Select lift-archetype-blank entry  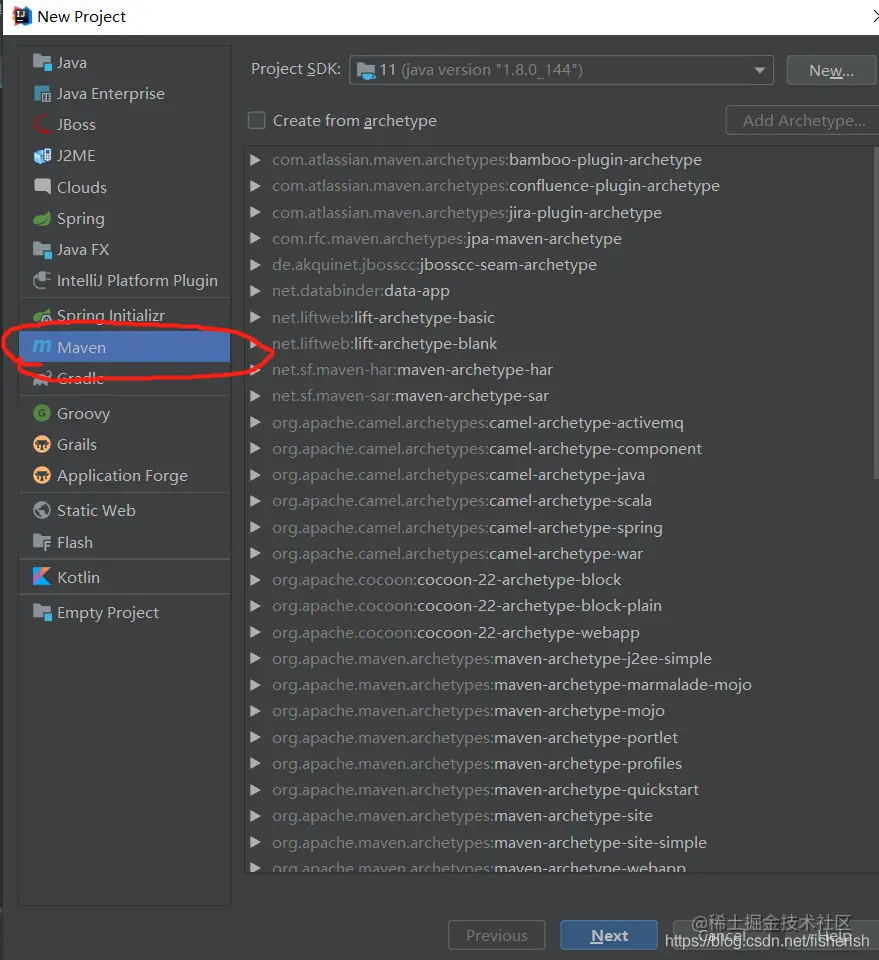[384, 344]
